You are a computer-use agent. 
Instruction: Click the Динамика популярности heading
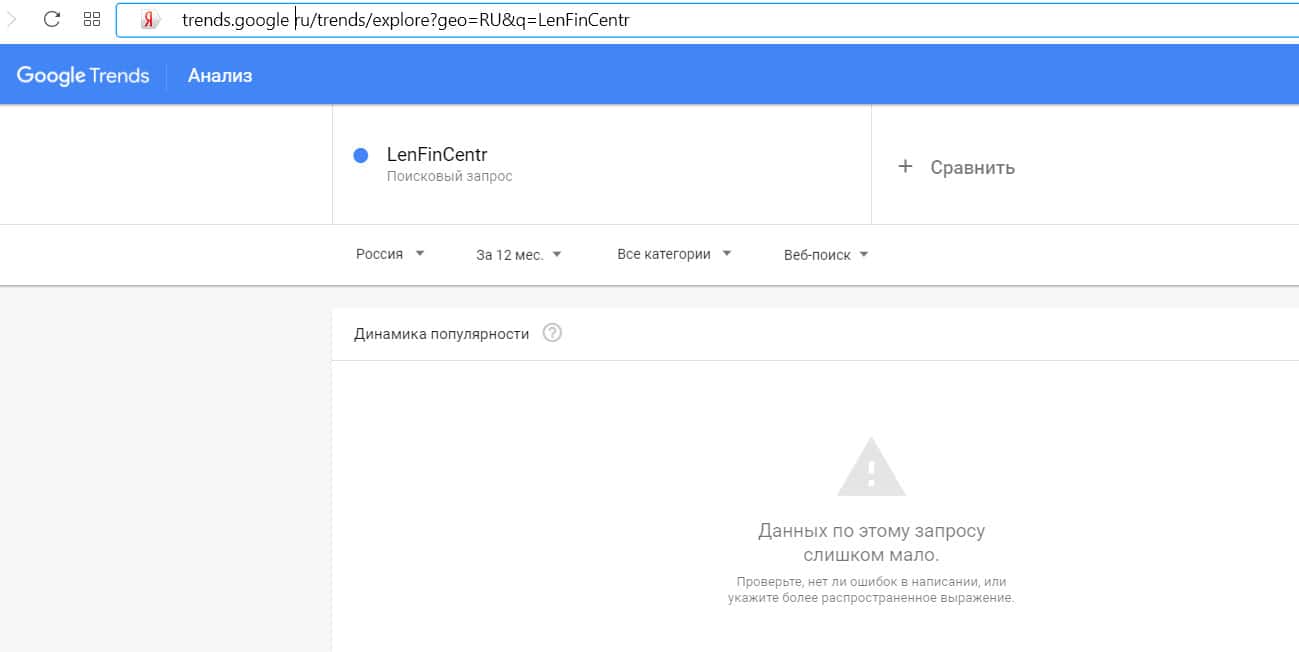coord(441,334)
